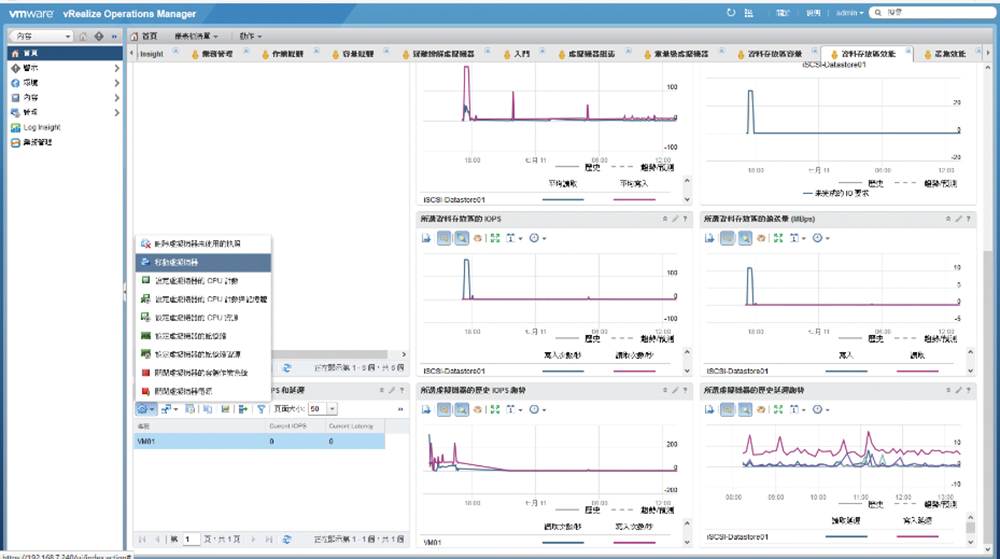Open the admin user dropdown in the header
This screenshot has height=559, width=1000.
pos(849,13)
